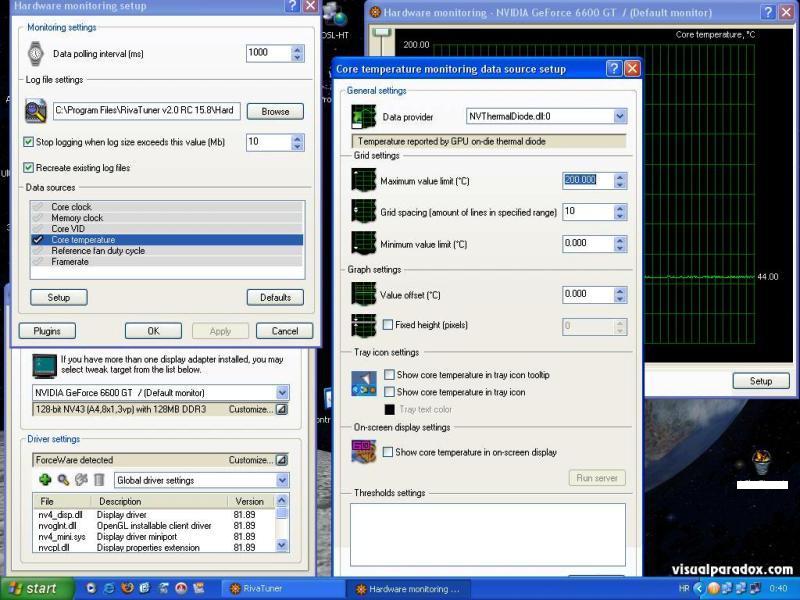Expand the Global driver settings dropdown

coord(282,480)
